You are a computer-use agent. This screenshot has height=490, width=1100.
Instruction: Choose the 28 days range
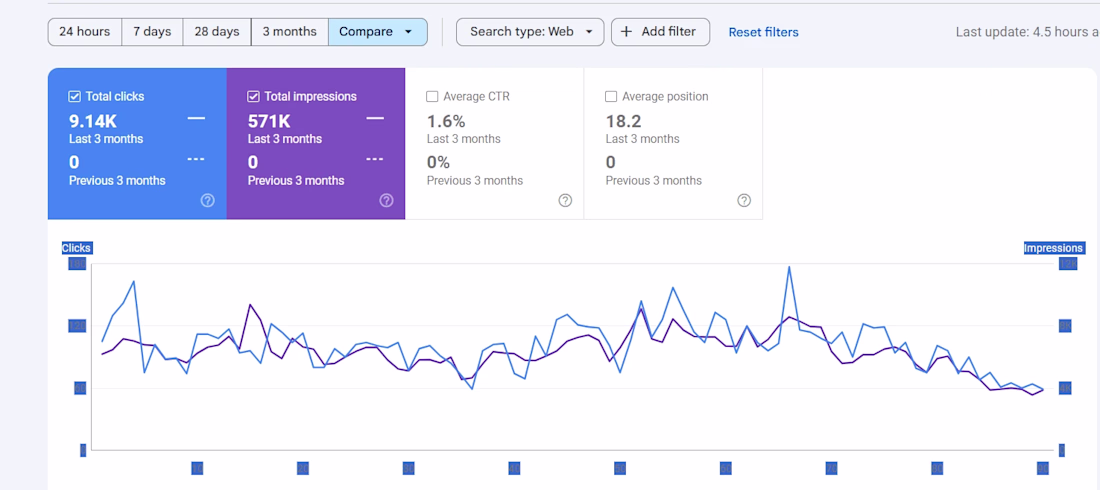[x=217, y=32]
